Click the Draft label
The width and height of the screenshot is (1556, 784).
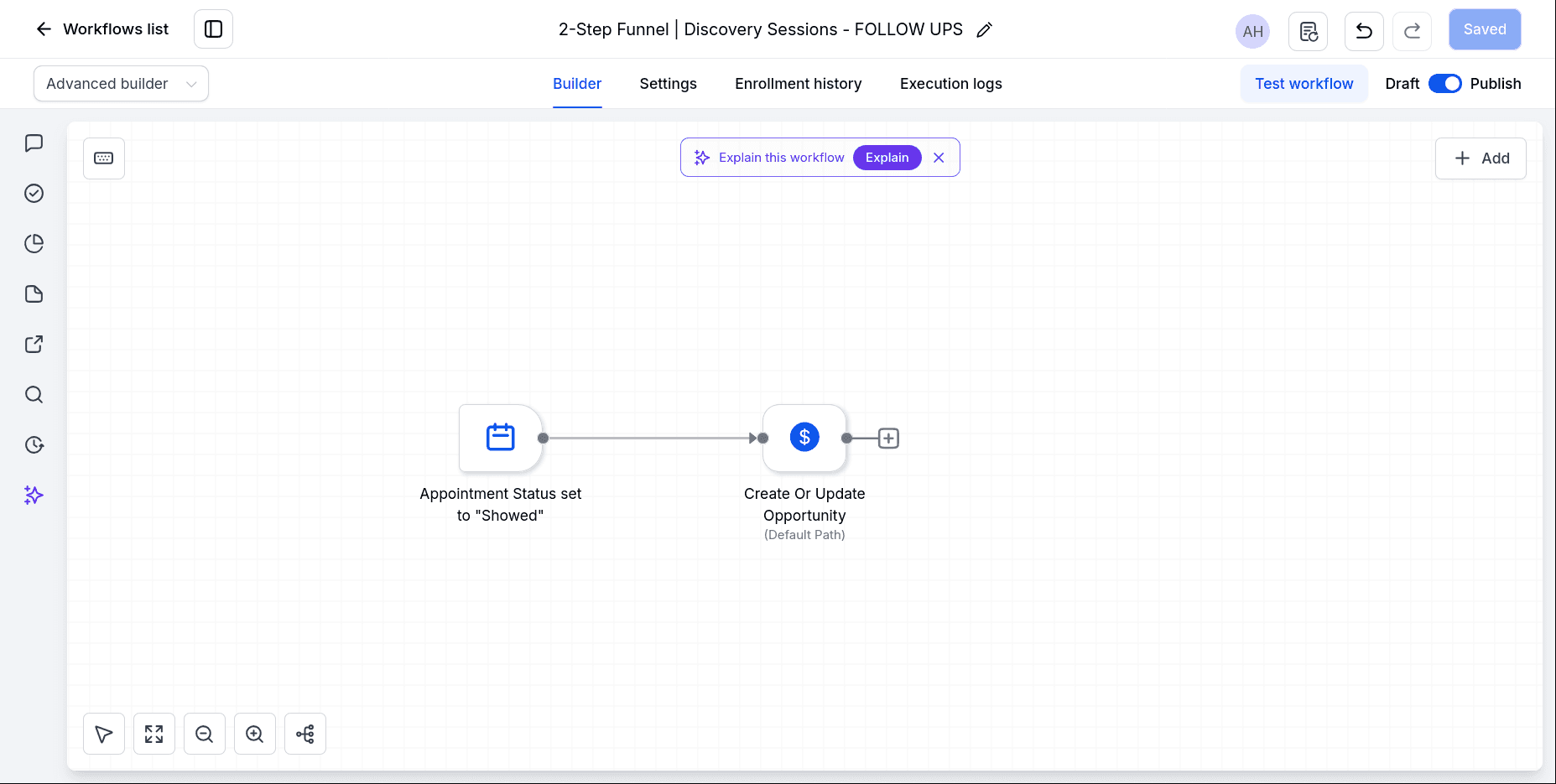pyautogui.click(x=1402, y=84)
